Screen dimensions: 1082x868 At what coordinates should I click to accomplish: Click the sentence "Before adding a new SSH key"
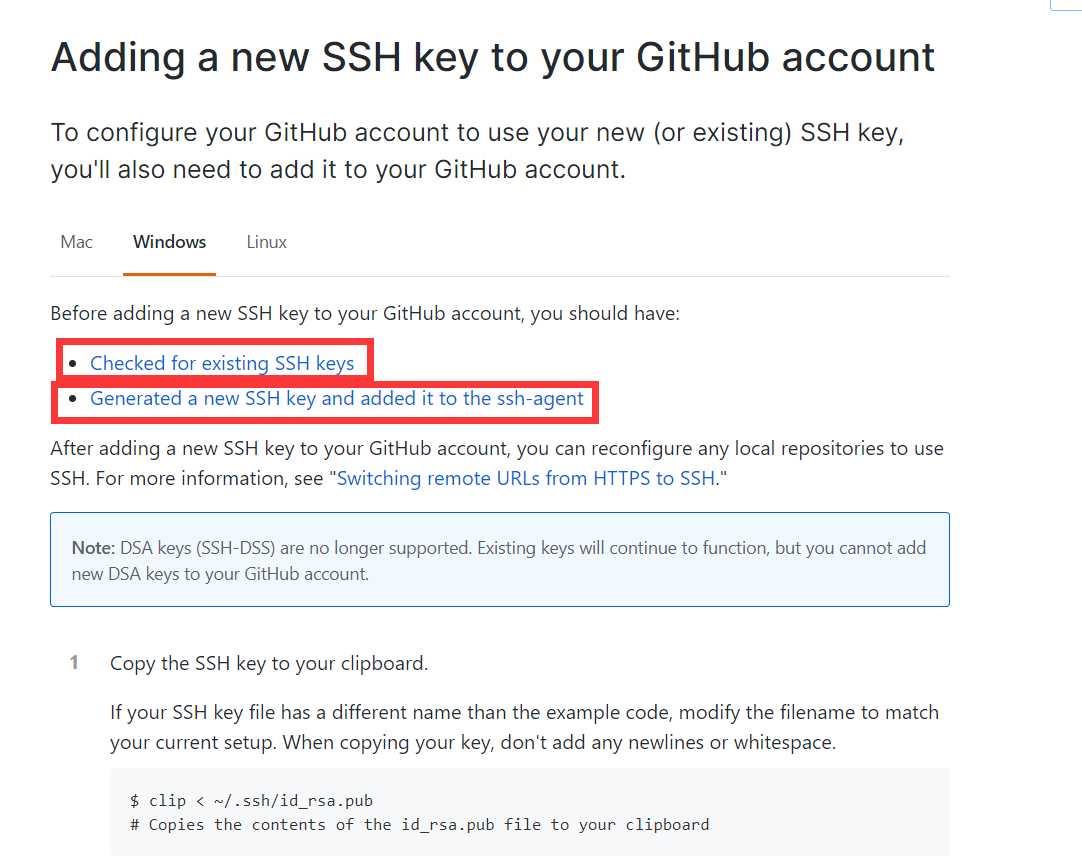pyautogui.click(x=365, y=314)
